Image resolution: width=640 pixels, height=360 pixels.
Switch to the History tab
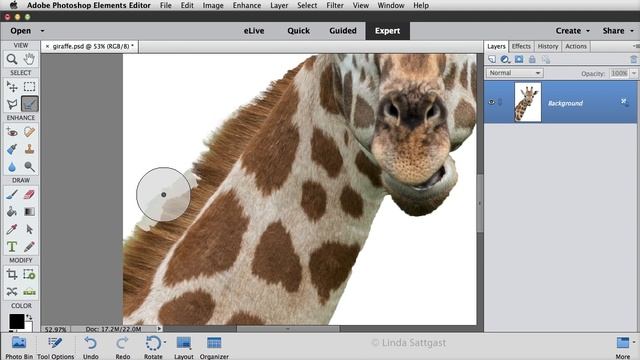[x=548, y=46]
